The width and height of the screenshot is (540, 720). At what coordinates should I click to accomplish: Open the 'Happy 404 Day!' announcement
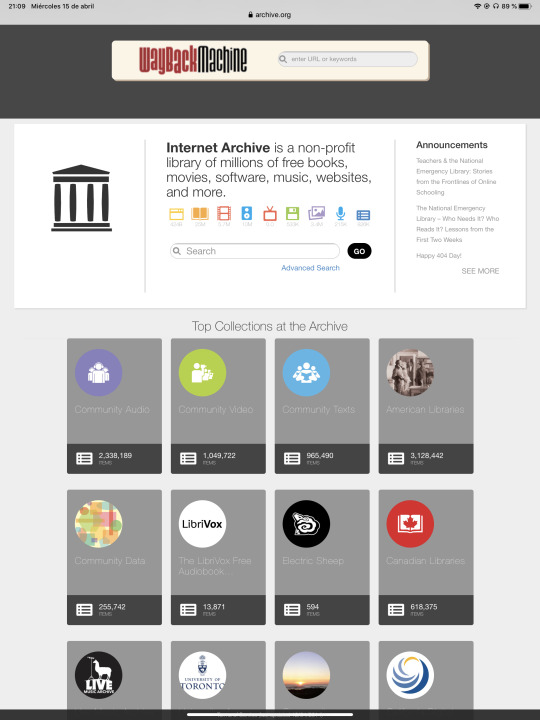pyautogui.click(x=439, y=256)
